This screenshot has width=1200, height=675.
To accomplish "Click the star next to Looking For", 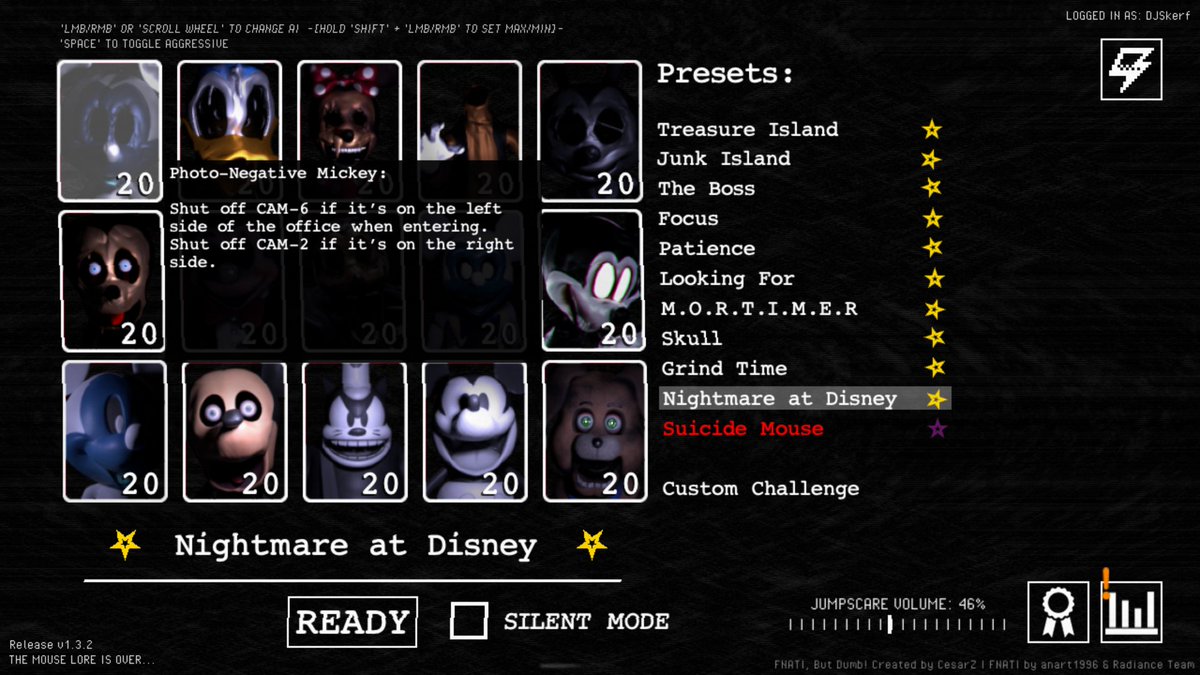I will (934, 278).
